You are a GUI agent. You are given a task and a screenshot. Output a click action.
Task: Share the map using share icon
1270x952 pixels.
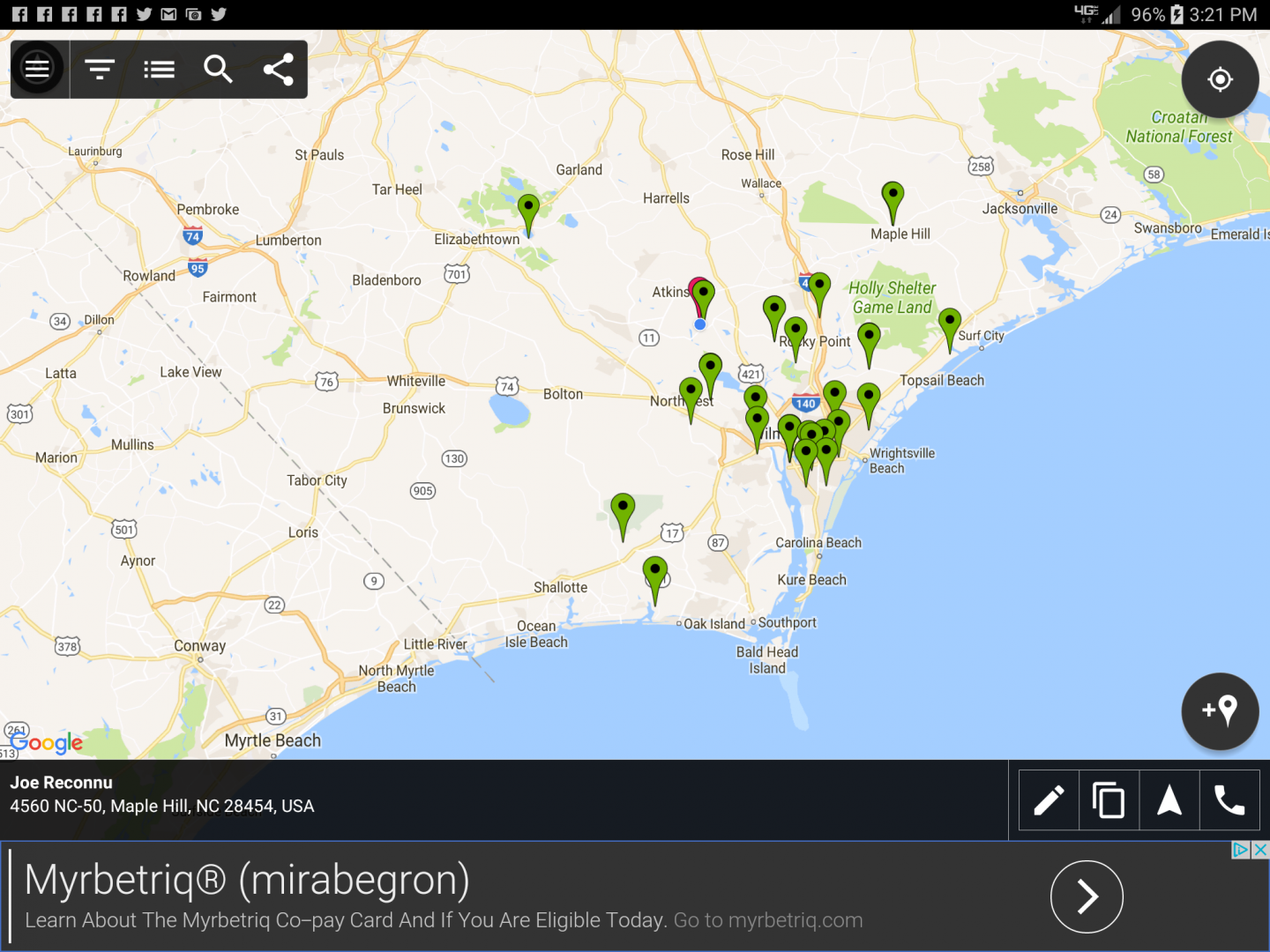click(278, 69)
